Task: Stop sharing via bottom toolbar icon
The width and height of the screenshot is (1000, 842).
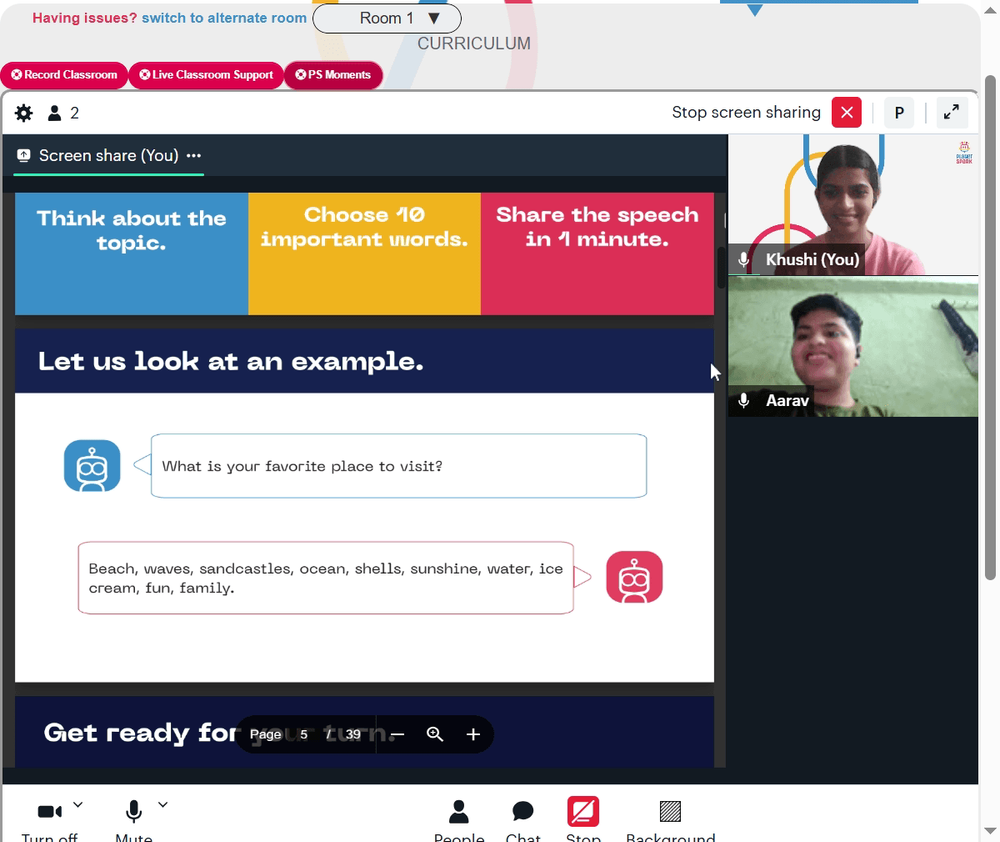Action: pyautogui.click(x=583, y=812)
